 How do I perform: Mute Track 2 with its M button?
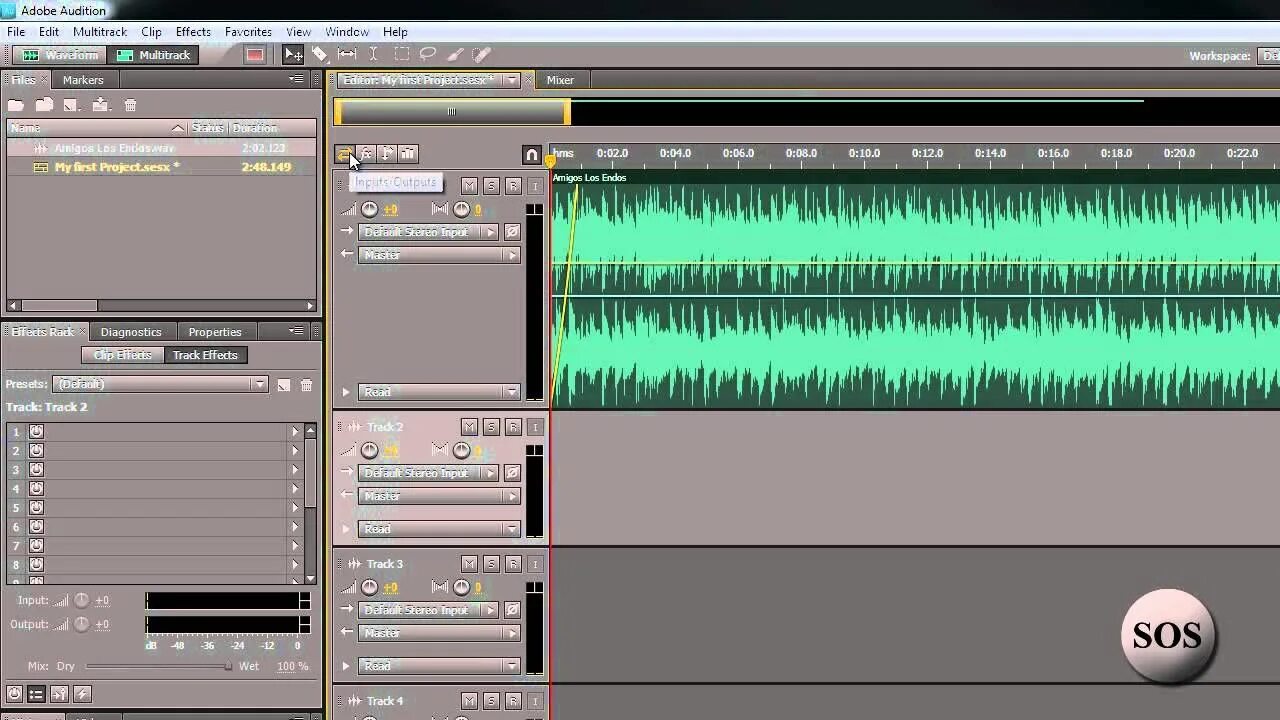point(469,427)
